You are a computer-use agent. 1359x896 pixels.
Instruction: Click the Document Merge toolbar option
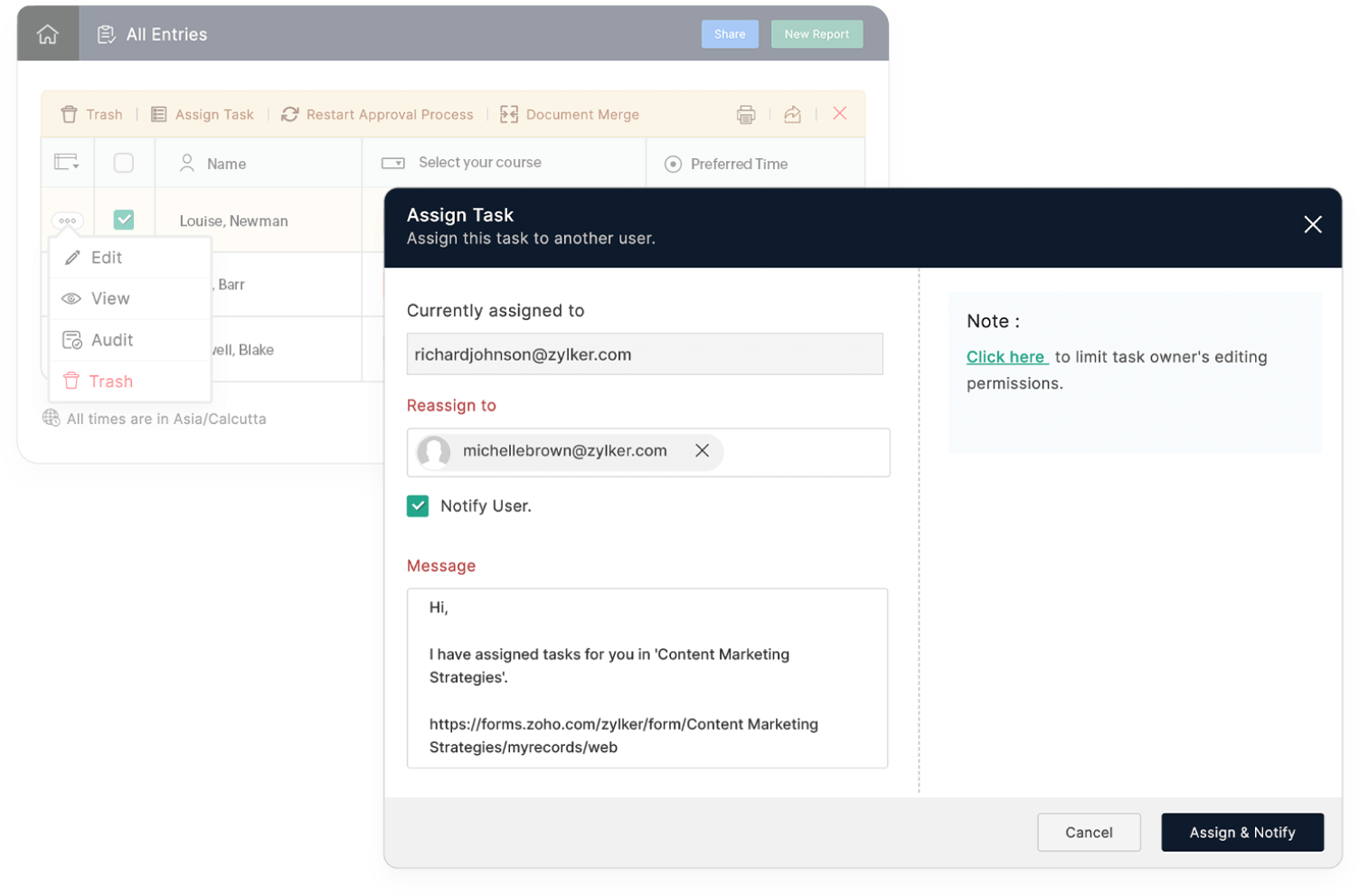pyautogui.click(x=570, y=115)
